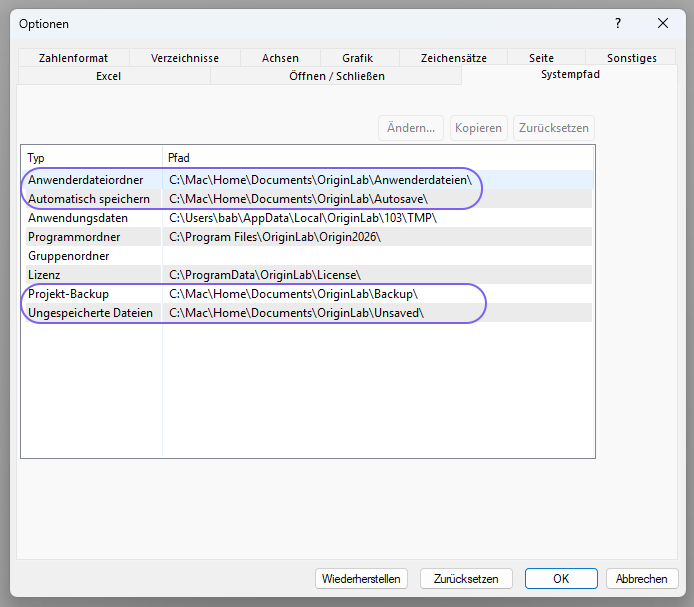Open the Zeichensätze tab

point(453,58)
